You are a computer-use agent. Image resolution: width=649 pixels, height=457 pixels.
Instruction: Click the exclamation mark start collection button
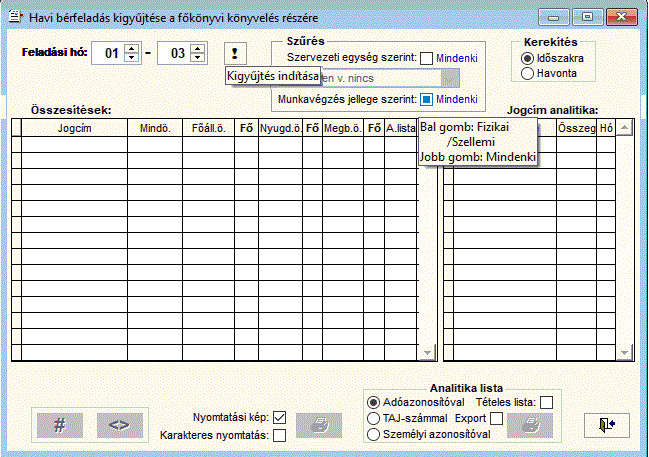(x=233, y=53)
